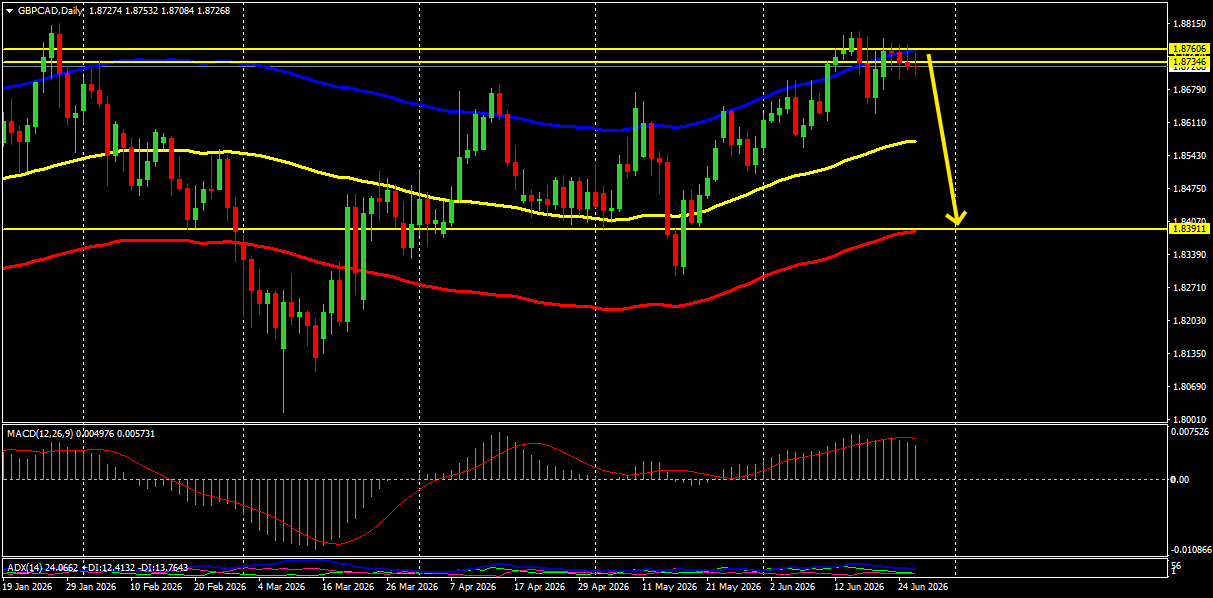Click the MACD(12,26,9) indicator label
The image size is (1213, 598).
point(41,433)
